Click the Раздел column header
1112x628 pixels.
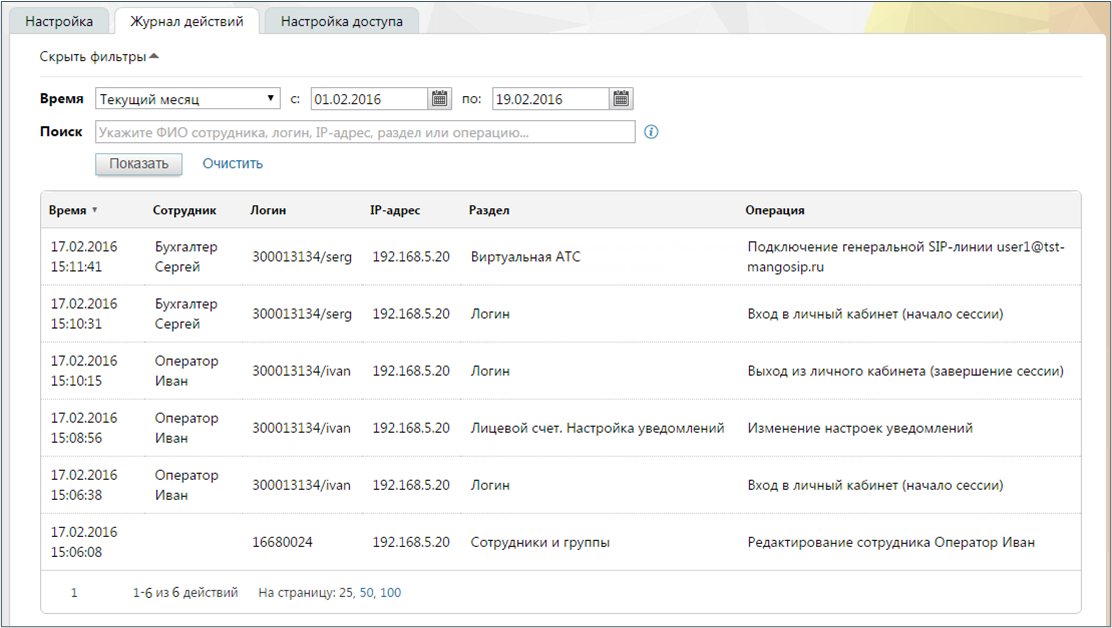coord(489,211)
